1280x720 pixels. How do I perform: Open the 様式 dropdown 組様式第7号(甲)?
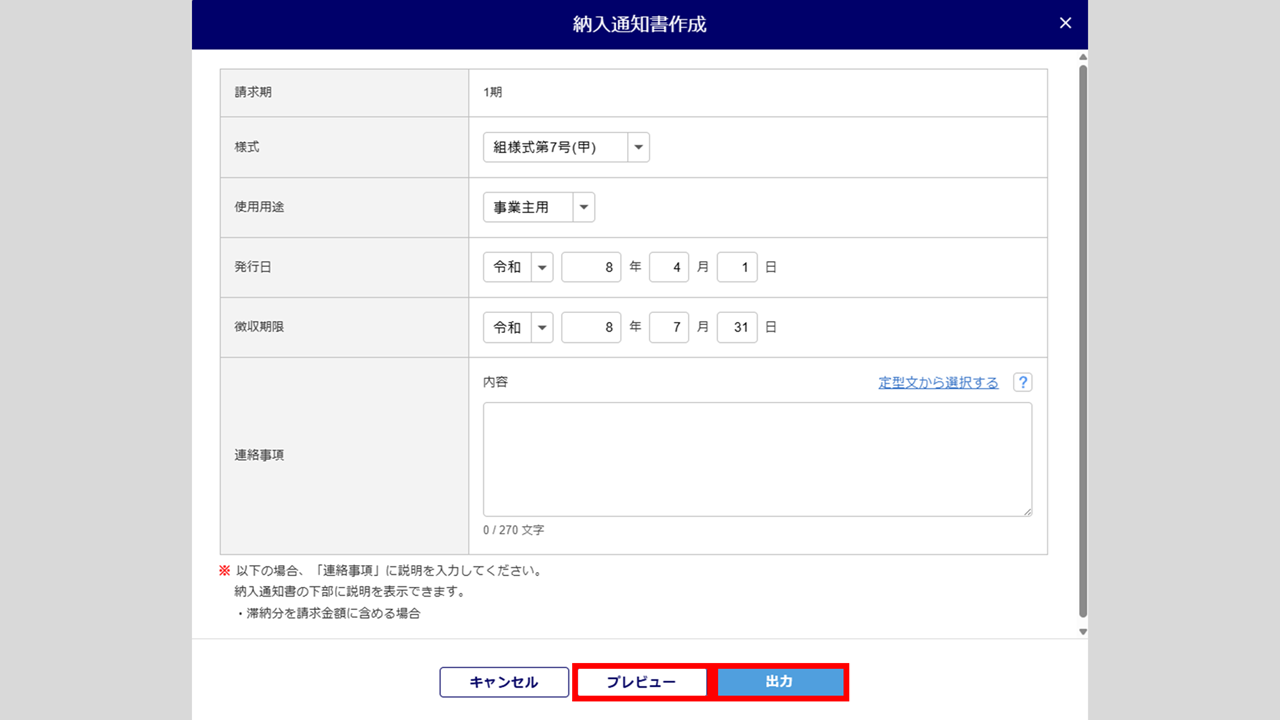point(566,147)
